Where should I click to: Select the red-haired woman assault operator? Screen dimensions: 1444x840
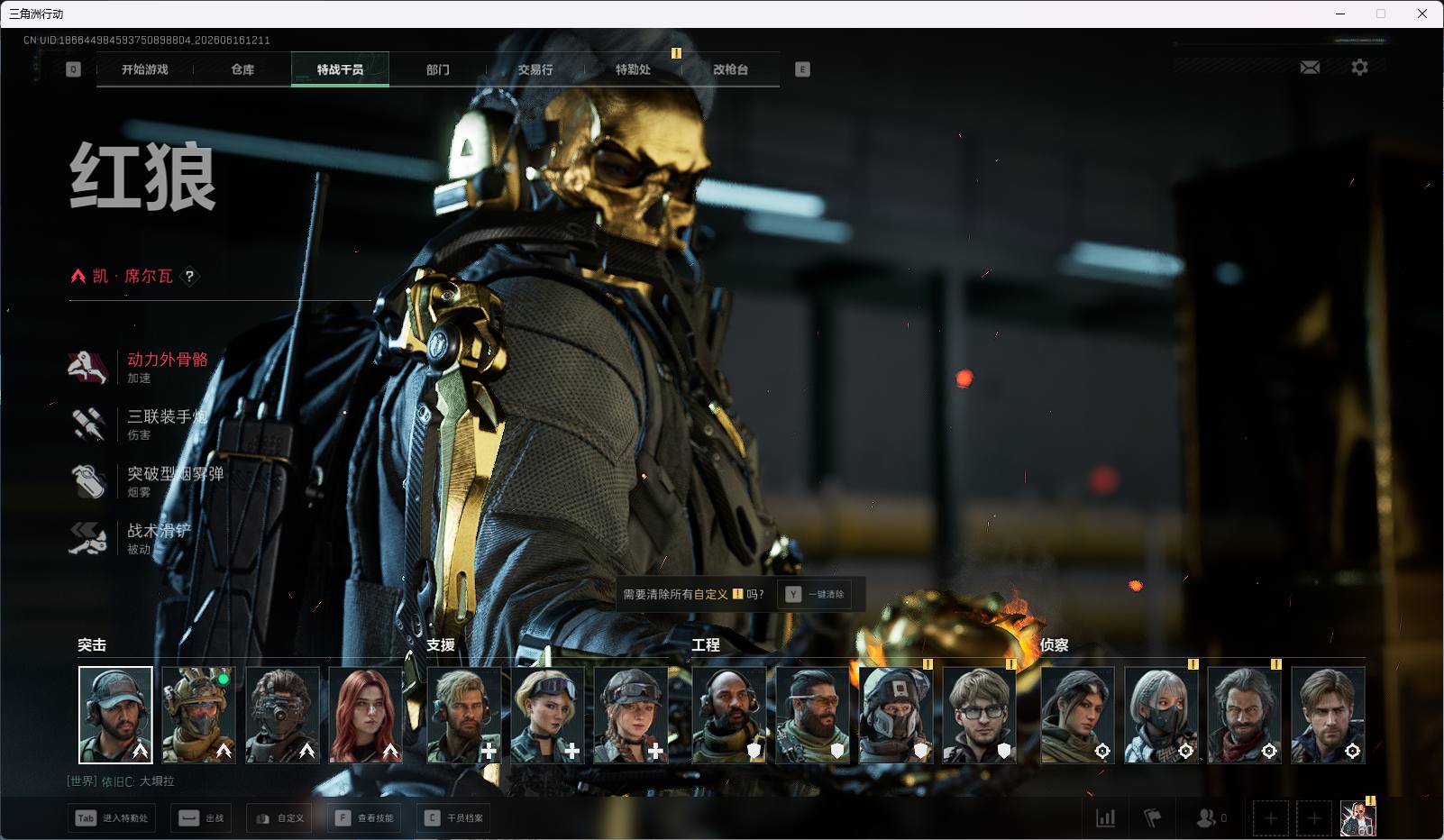pos(366,715)
